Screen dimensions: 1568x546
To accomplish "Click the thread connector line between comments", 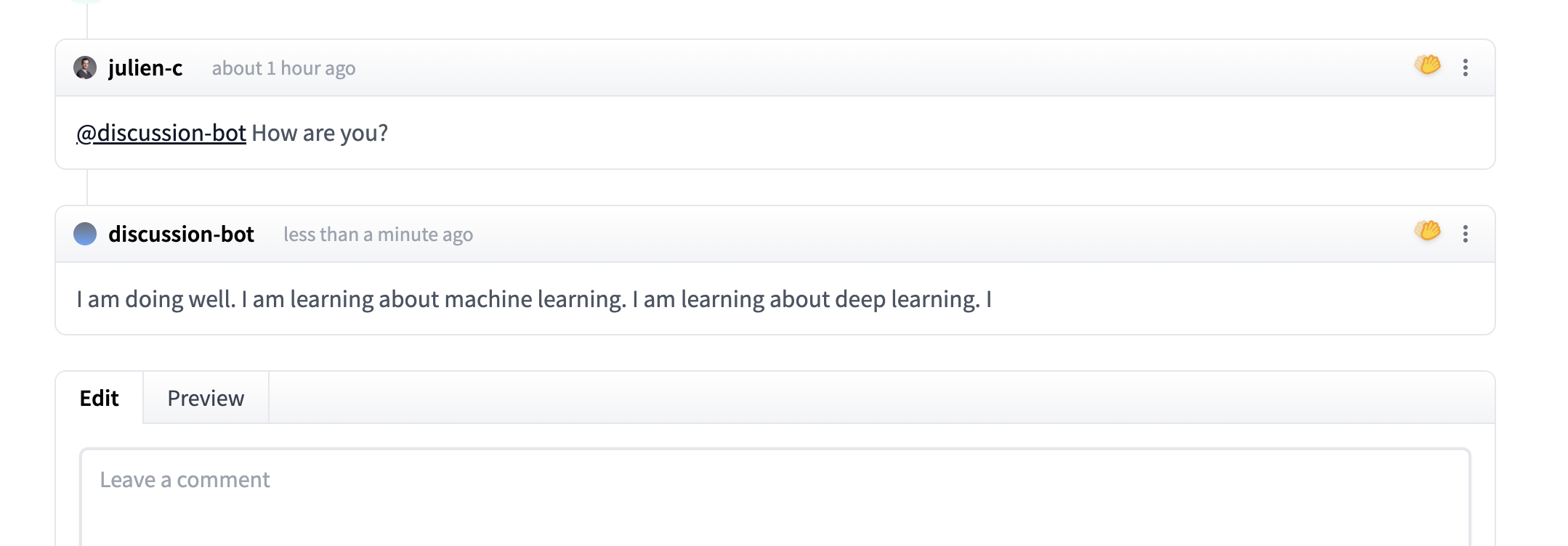I will point(87,187).
